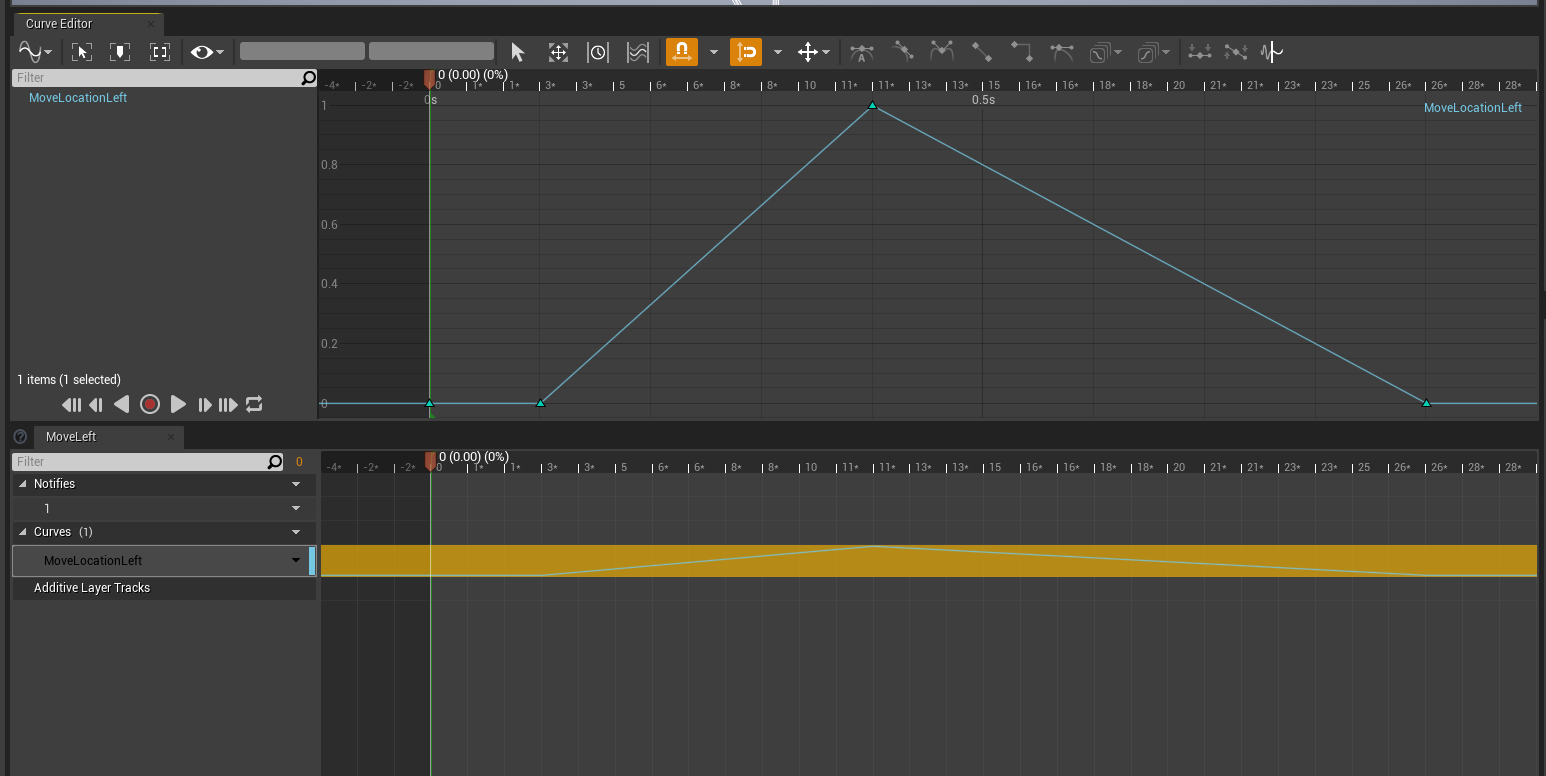Viewport: 1546px width, 776px height.
Task: Select the Retime tool clock icon
Action: click(598, 52)
